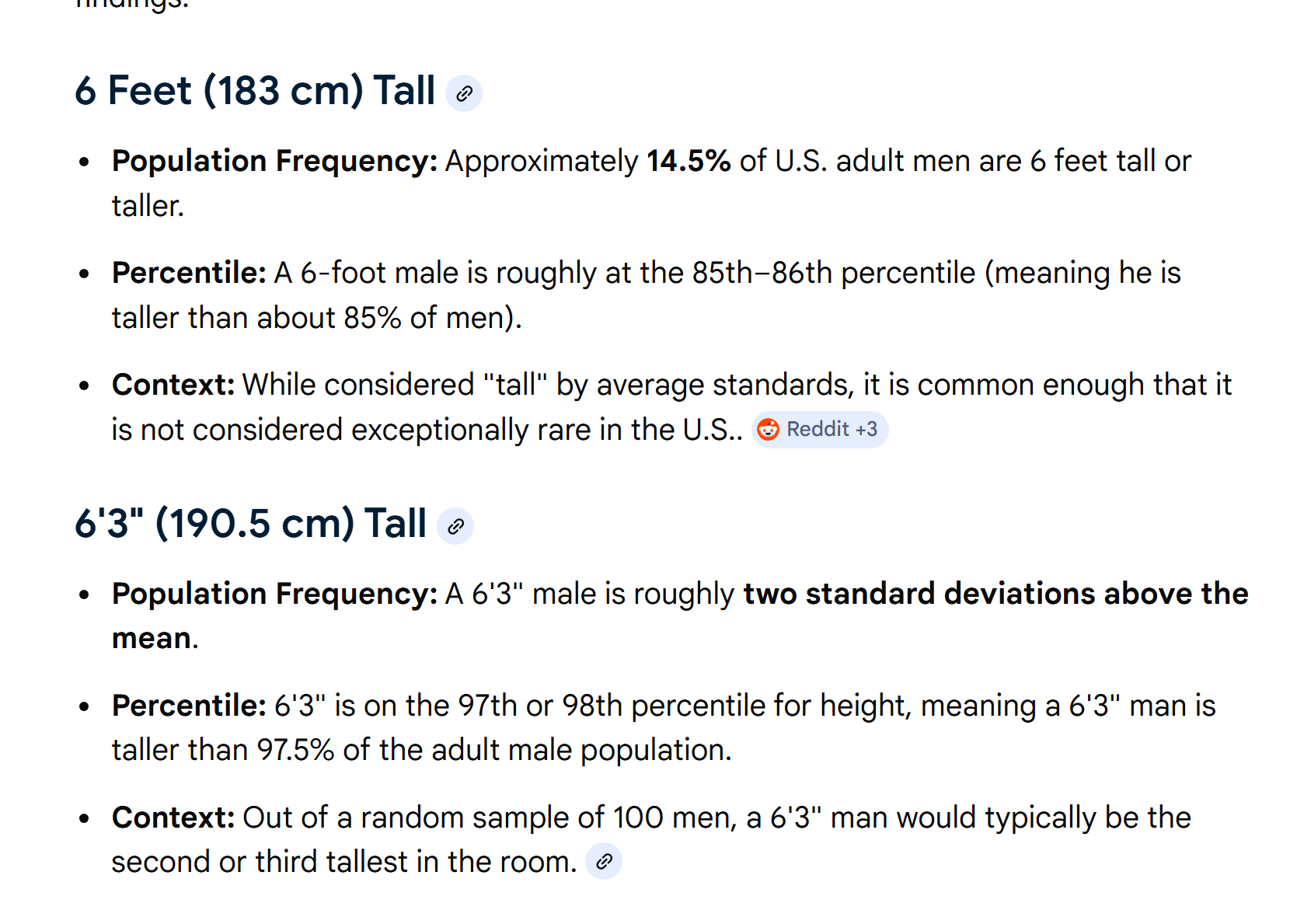The height and width of the screenshot is (924, 1304).
Task: Click the "97.5%" value in the text
Action: pyautogui.click(x=295, y=750)
